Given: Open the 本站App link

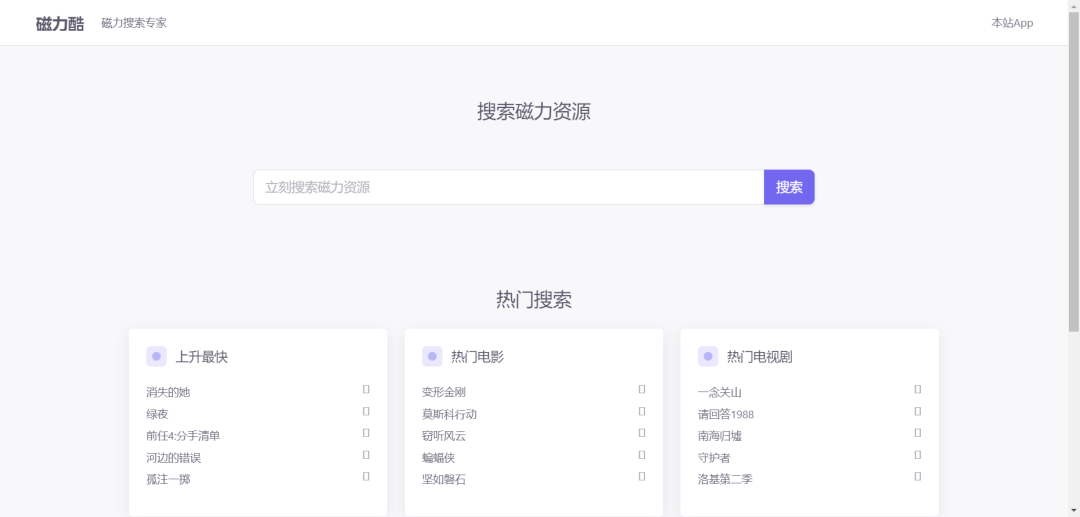Looking at the screenshot, I should [1012, 23].
